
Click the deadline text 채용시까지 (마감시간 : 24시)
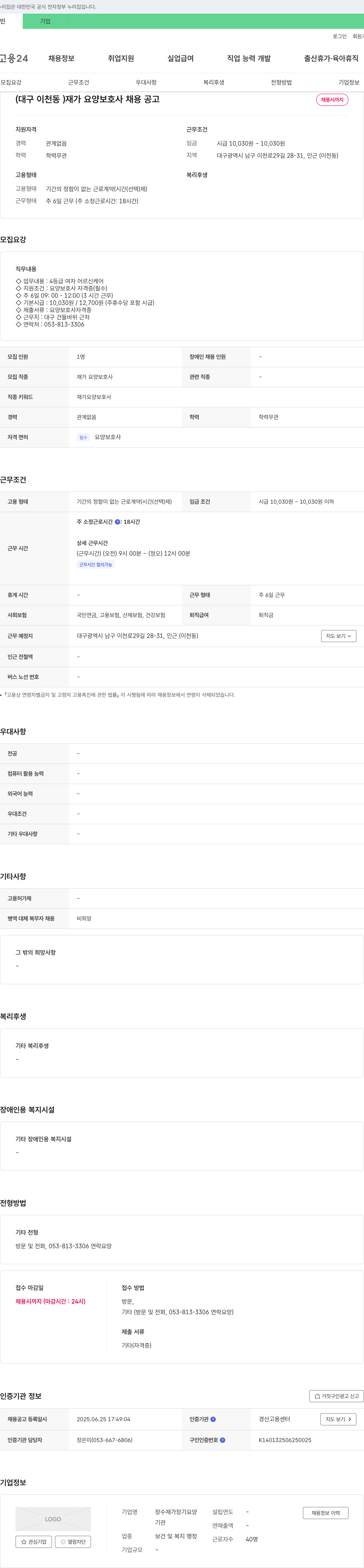tap(50, 1301)
